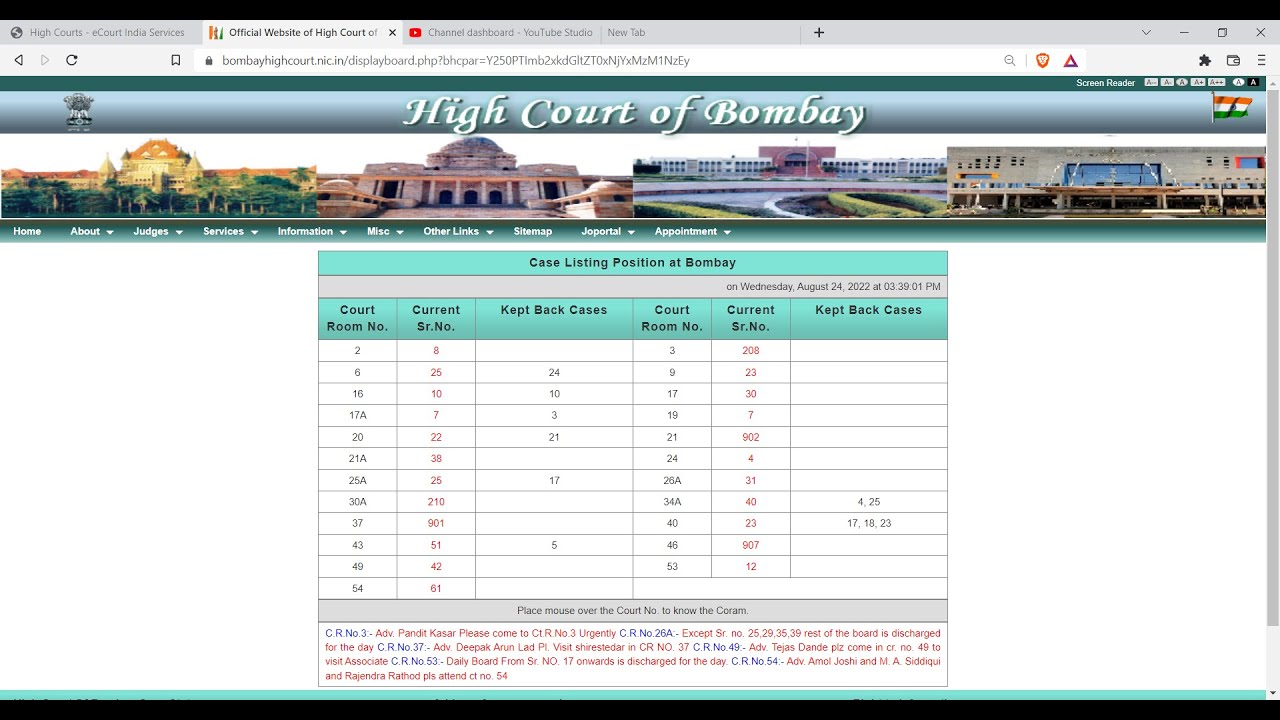Click the Indian flag image in header

[1232, 107]
